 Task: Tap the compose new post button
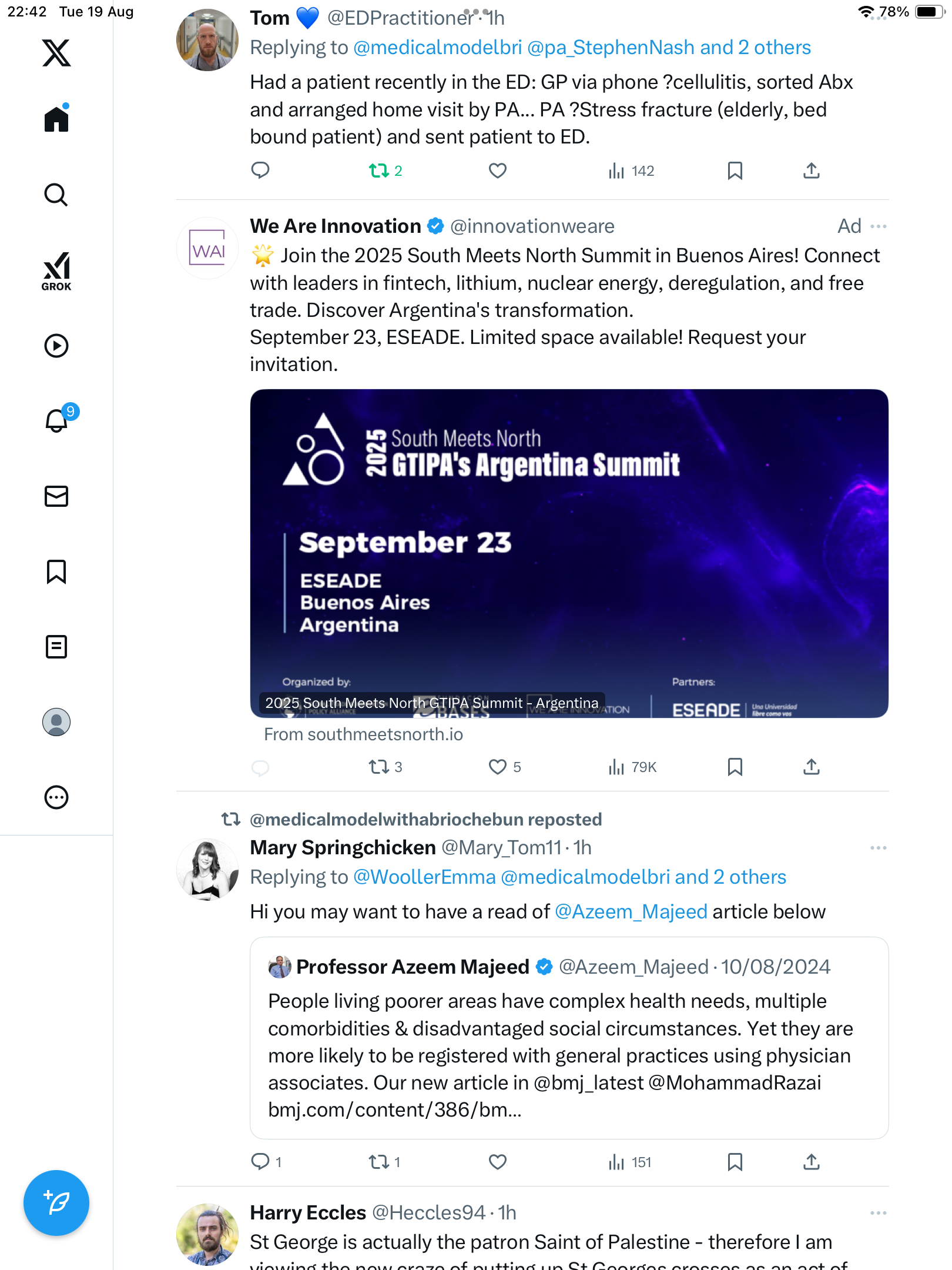tap(56, 1203)
